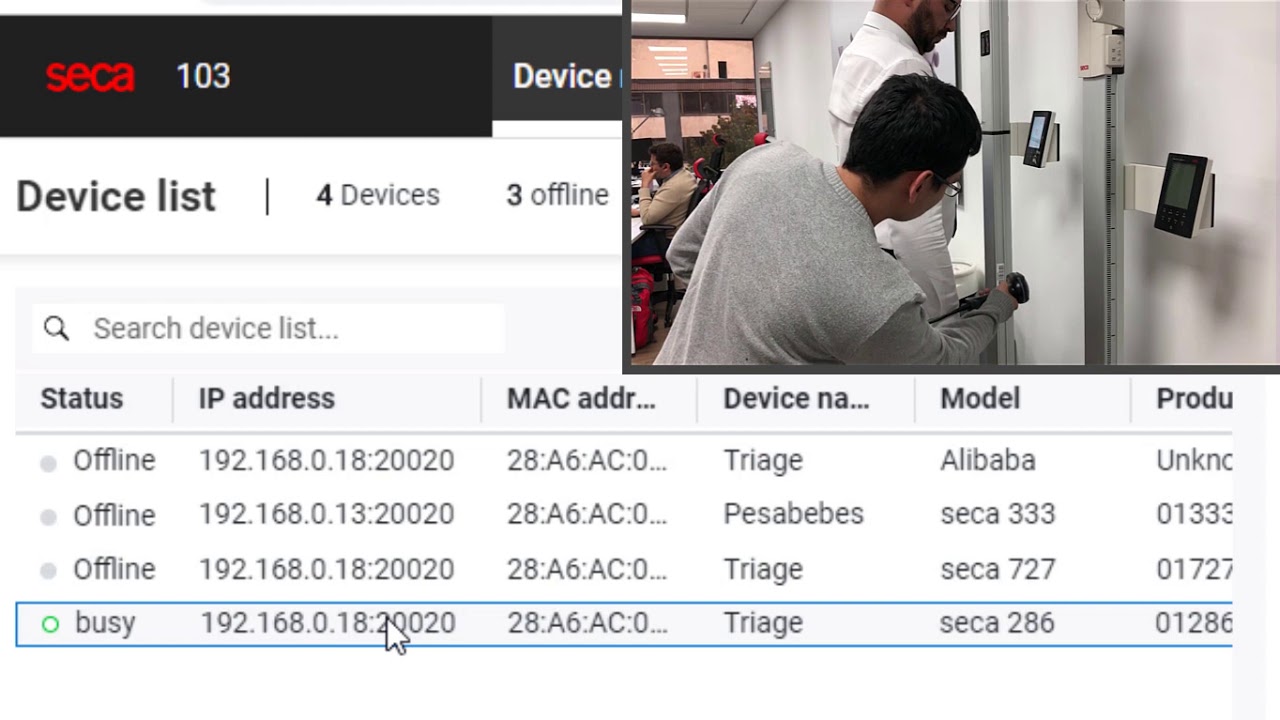Click the Pesabebes row offline status dot
This screenshot has height=720, width=1280.
48,516
